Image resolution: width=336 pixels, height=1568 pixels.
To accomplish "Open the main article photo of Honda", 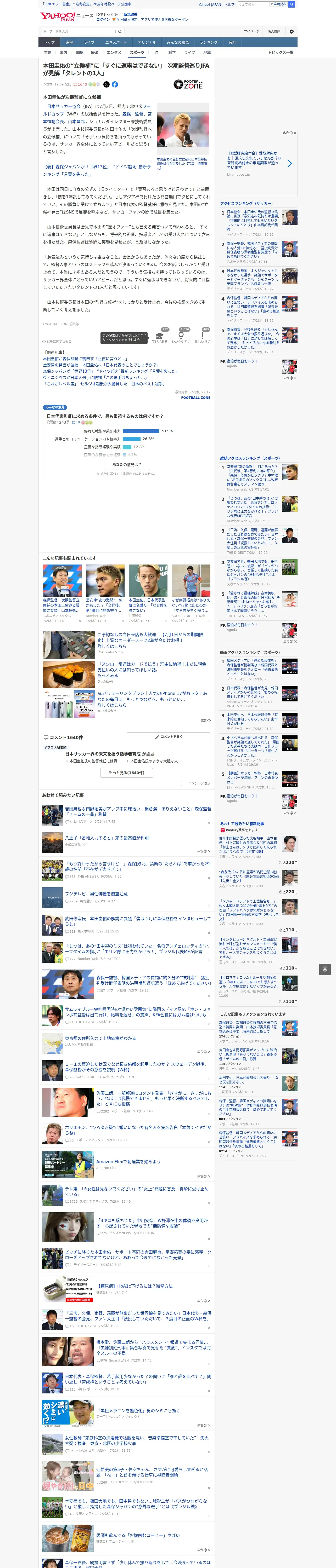I will [183, 130].
